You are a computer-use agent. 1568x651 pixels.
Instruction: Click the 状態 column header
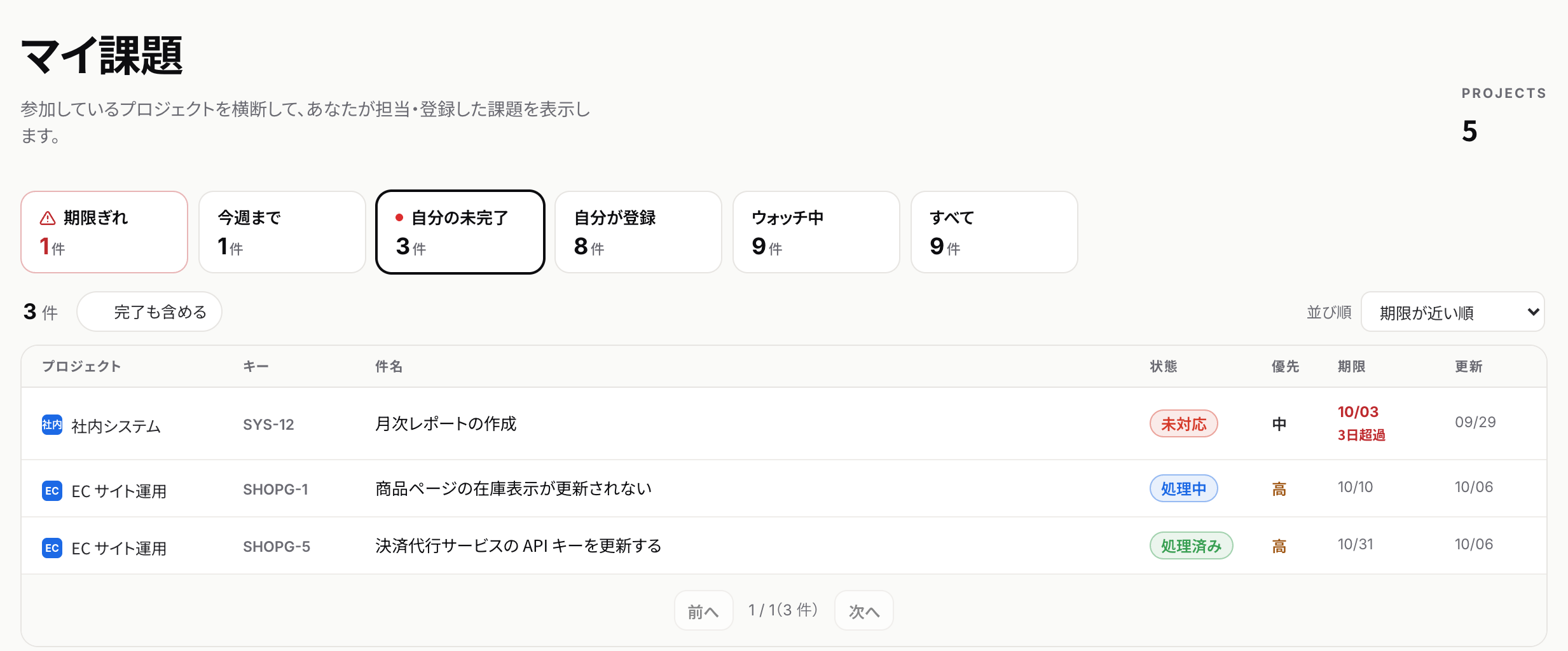click(x=1164, y=366)
